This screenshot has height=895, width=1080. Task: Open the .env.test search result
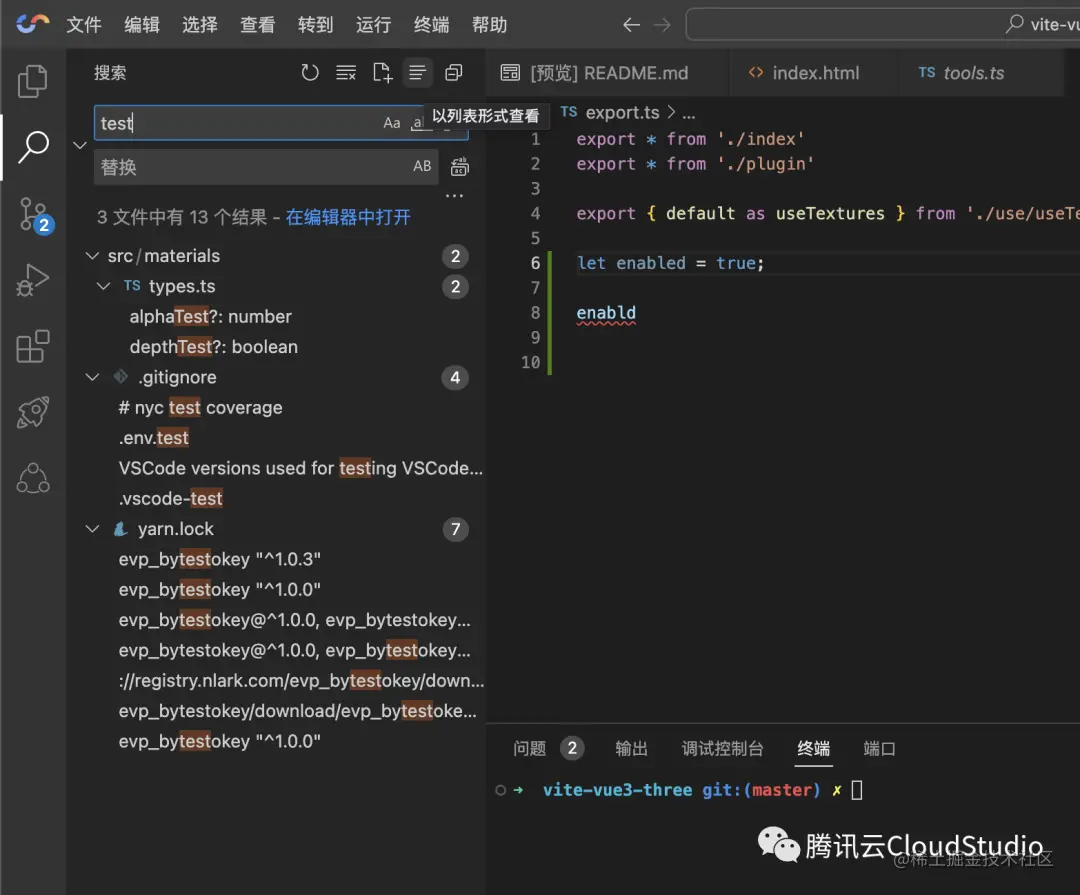point(153,438)
